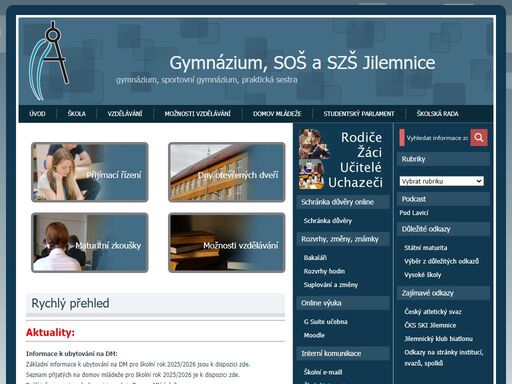Select DOMOV MLÁDEŽE in the navigation bar
512x384 pixels.
click(x=277, y=114)
